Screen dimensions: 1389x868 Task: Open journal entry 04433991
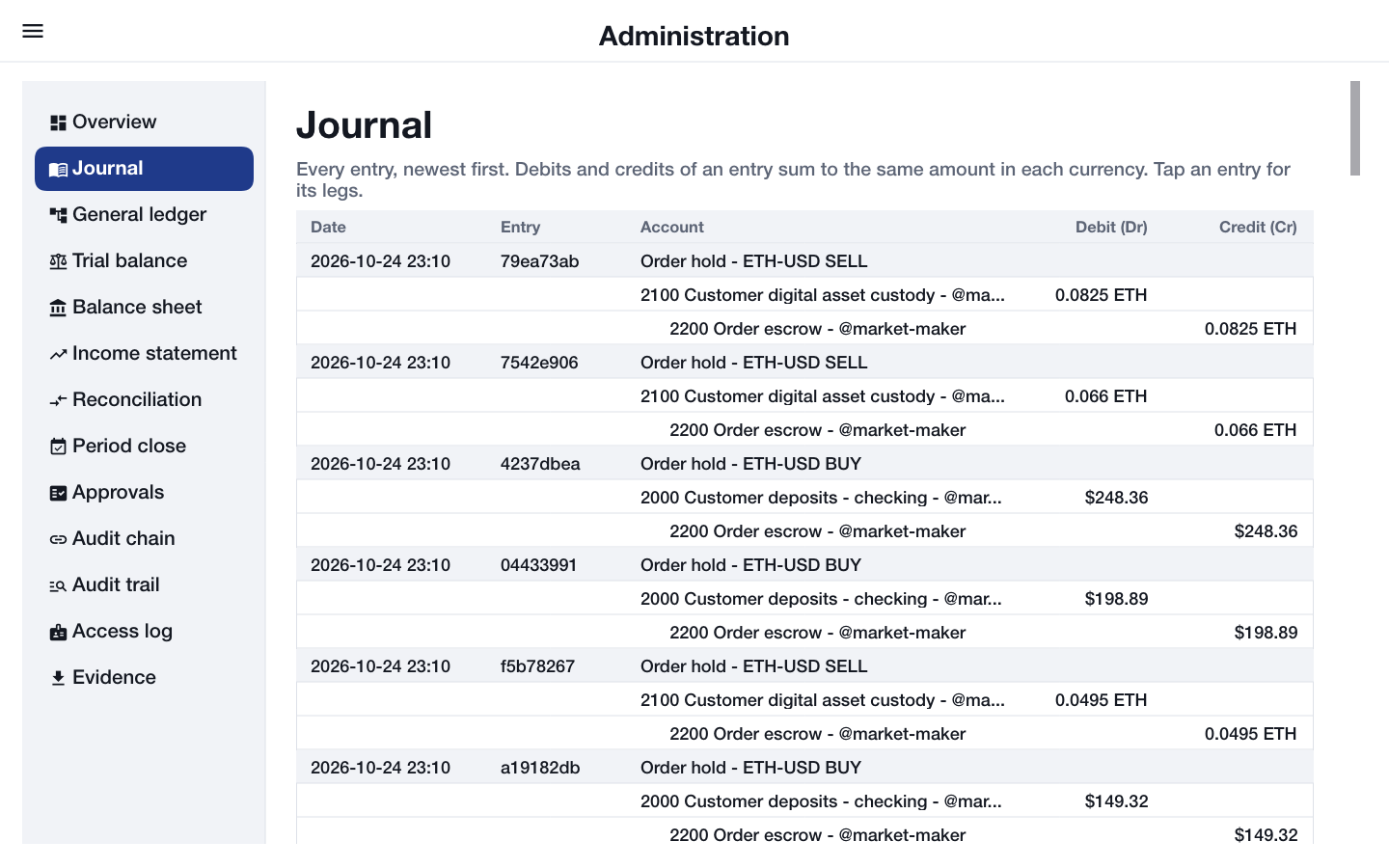tap(804, 565)
